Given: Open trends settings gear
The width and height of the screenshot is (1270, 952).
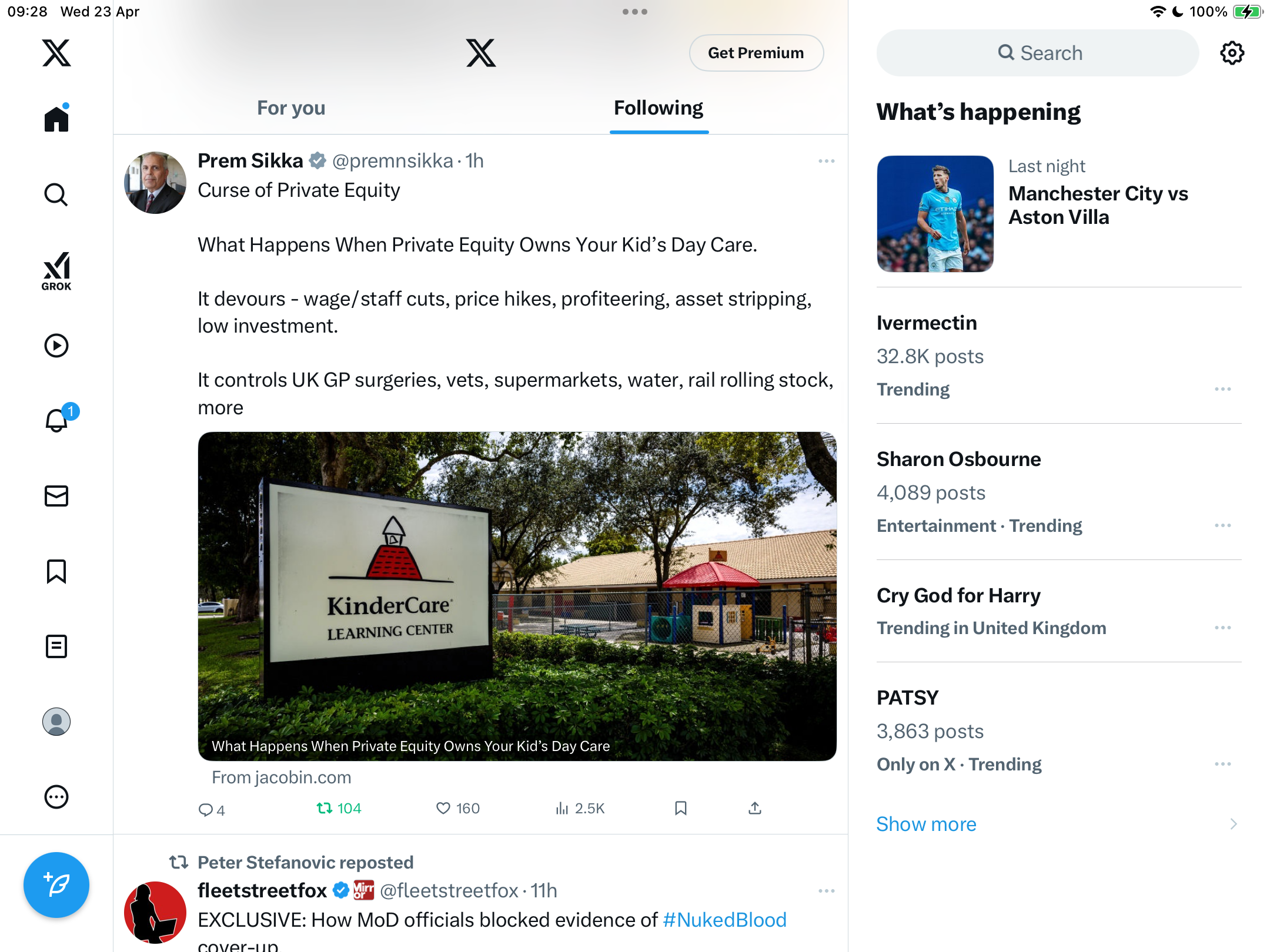Looking at the screenshot, I should pos(1232,53).
